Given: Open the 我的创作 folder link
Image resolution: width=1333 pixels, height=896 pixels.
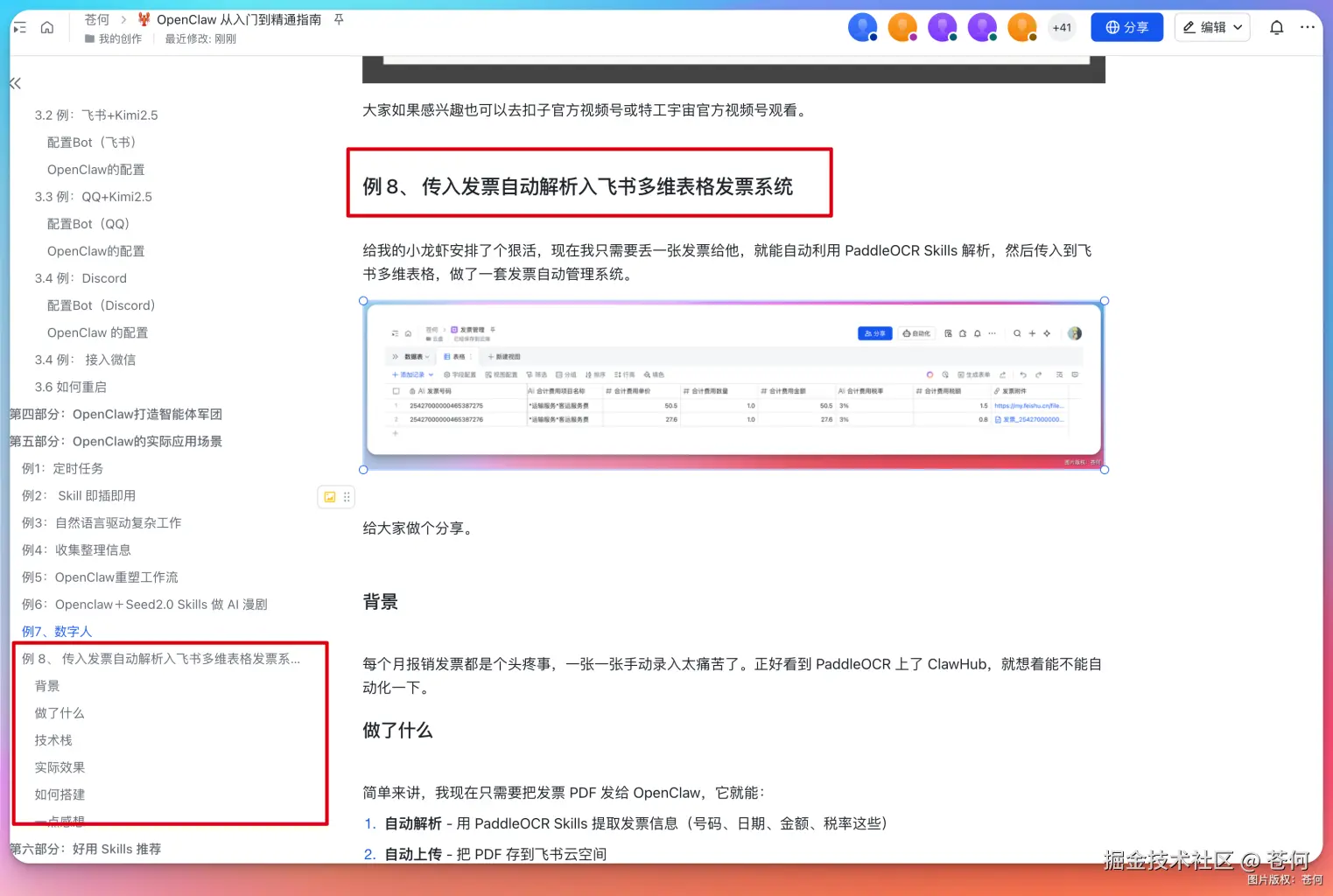Looking at the screenshot, I should pyautogui.click(x=114, y=38).
